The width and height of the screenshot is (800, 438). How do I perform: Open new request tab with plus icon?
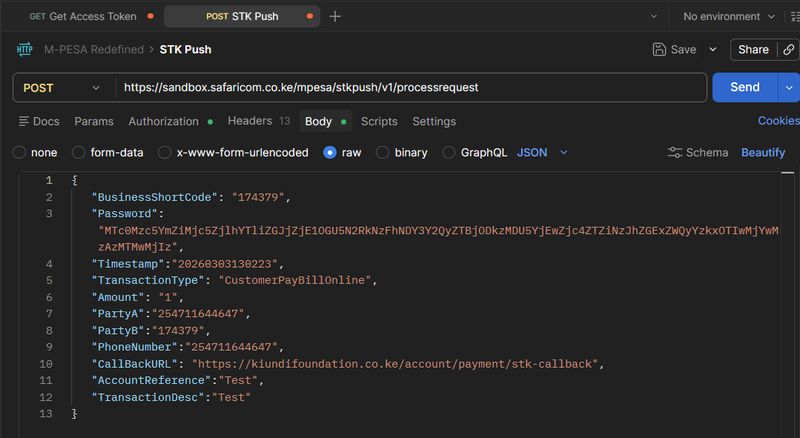335,16
